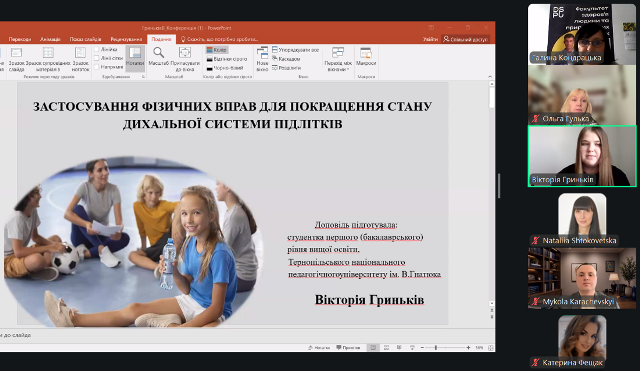Select Катерина Фещак participant tile
Screen dimensions: 640x371
[x=582, y=341]
